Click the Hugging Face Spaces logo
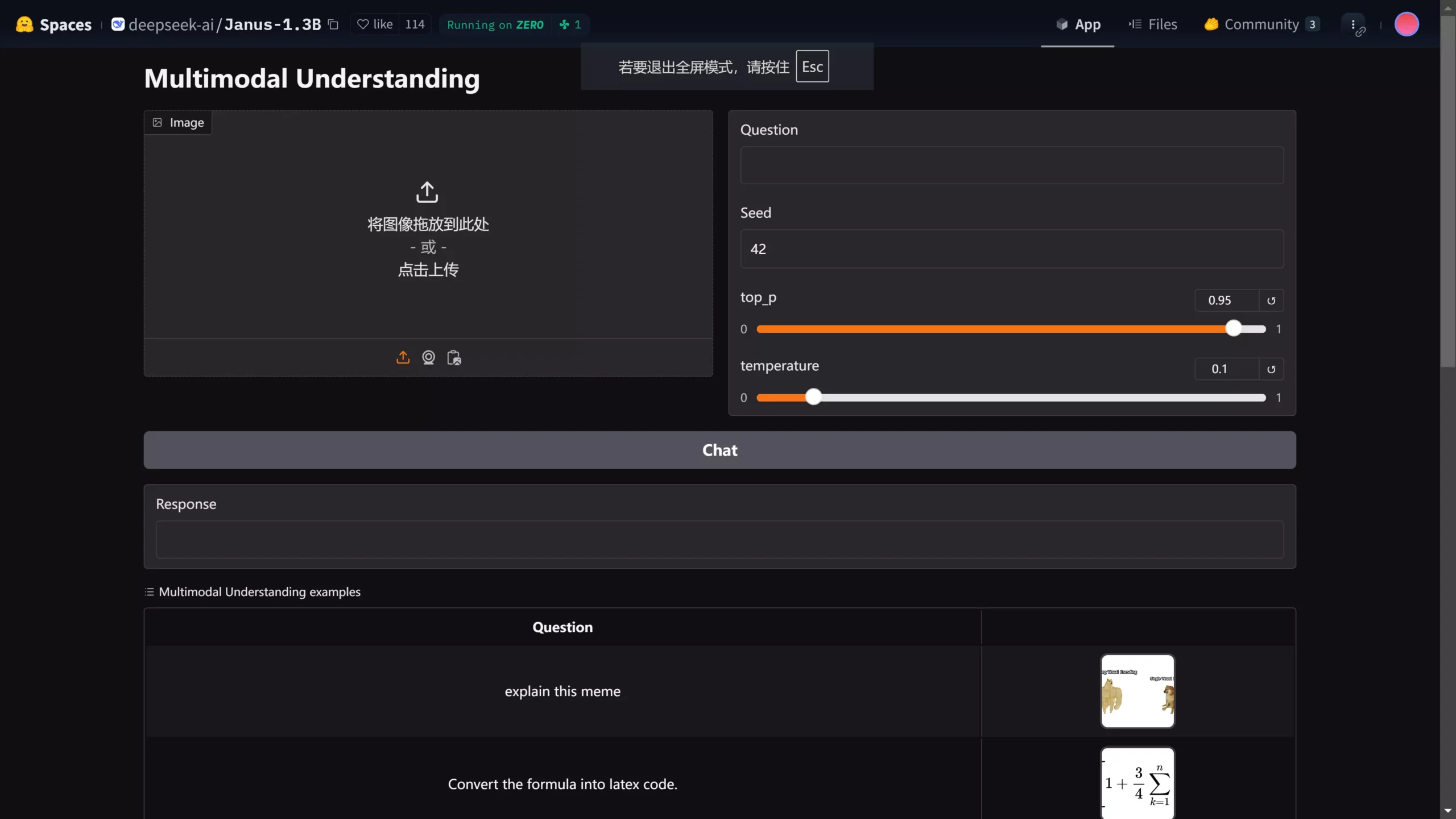 click(x=24, y=24)
